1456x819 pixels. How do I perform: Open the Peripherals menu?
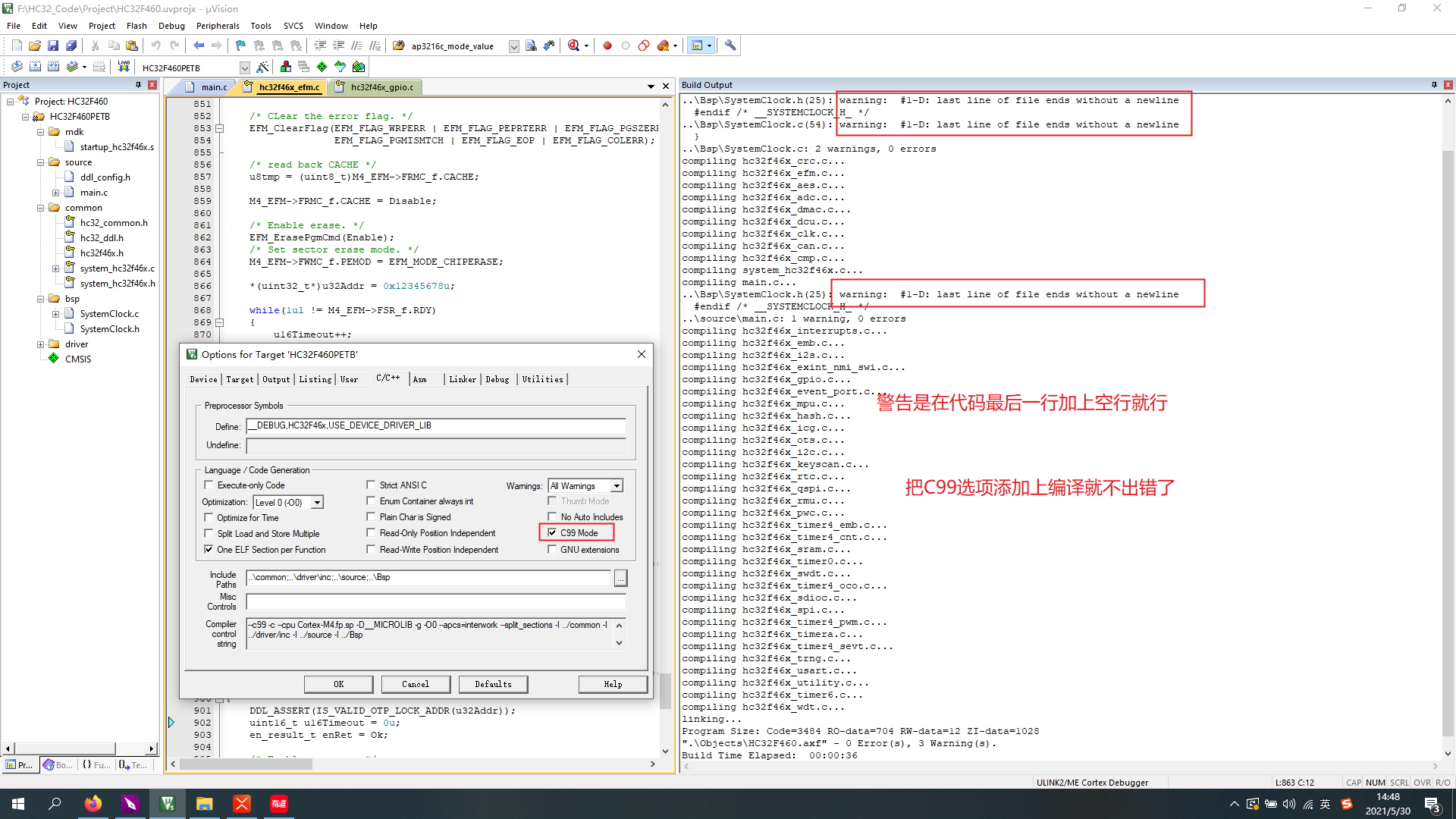coord(218,26)
